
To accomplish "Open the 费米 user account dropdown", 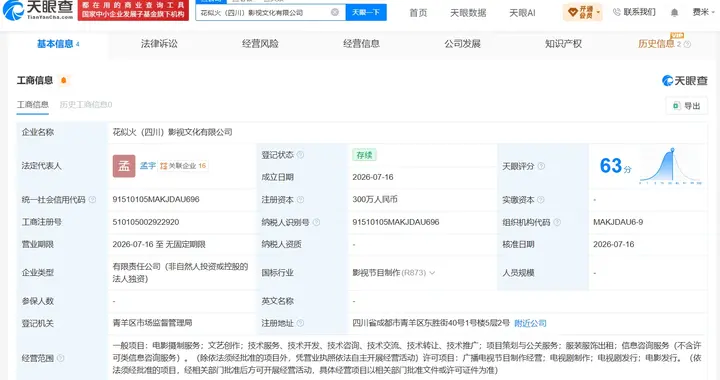I will [x=704, y=12].
